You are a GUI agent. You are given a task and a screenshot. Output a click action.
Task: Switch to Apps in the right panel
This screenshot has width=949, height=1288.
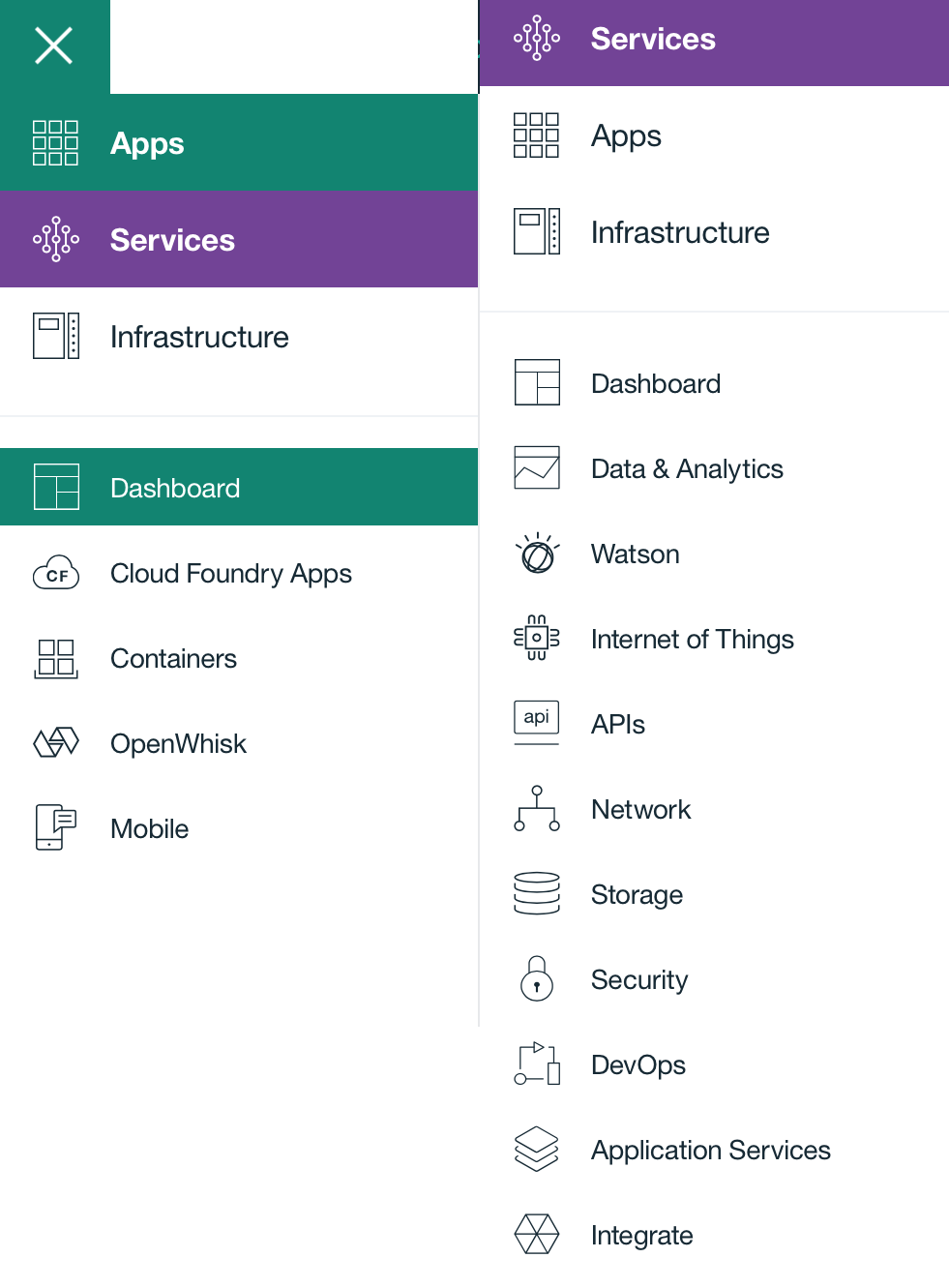click(626, 136)
